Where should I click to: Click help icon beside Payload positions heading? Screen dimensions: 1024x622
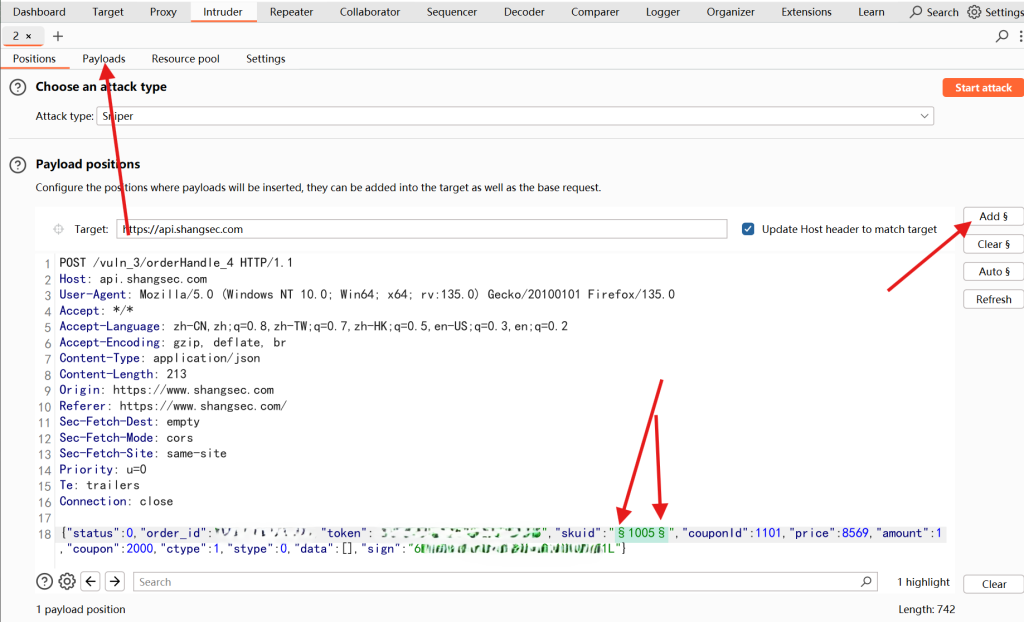pyautogui.click(x=17, y=165)
